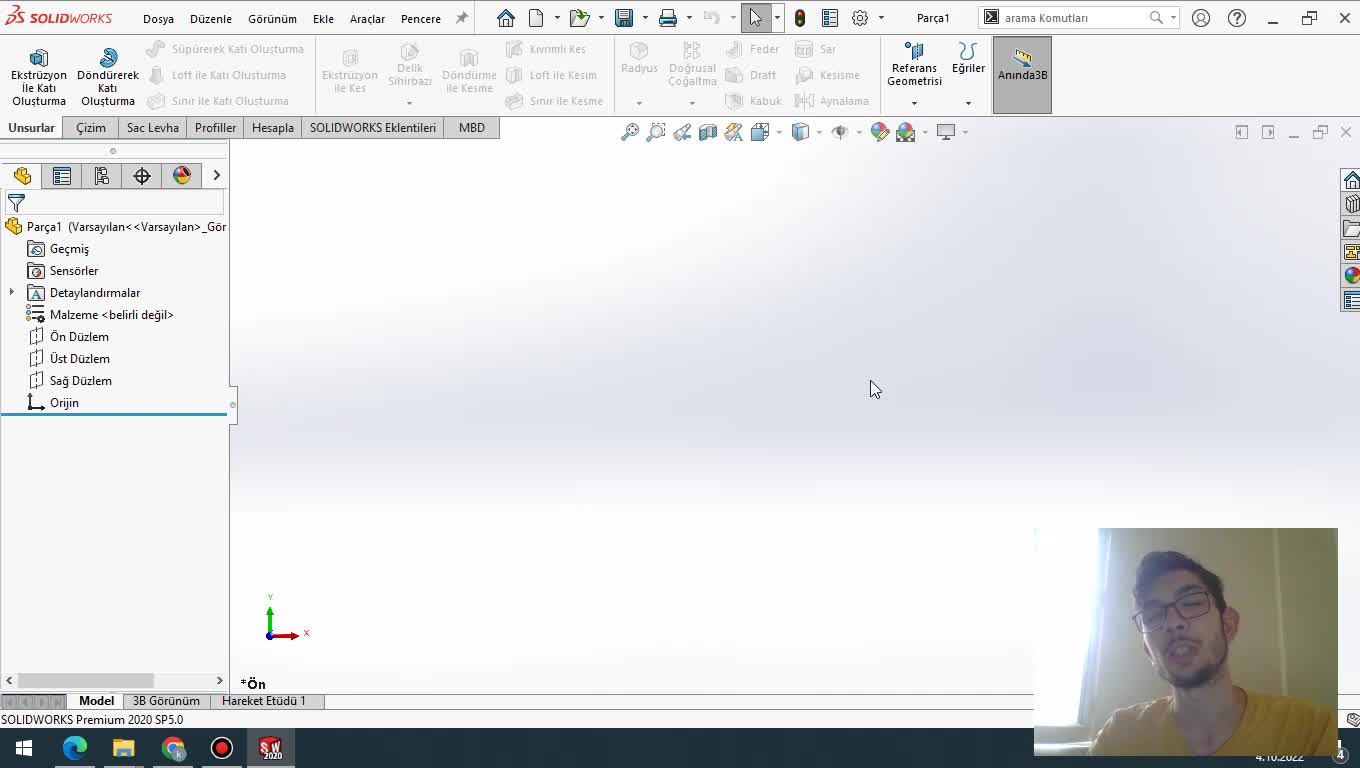Click Zoom to Fit icon

[x=630, y=132]
